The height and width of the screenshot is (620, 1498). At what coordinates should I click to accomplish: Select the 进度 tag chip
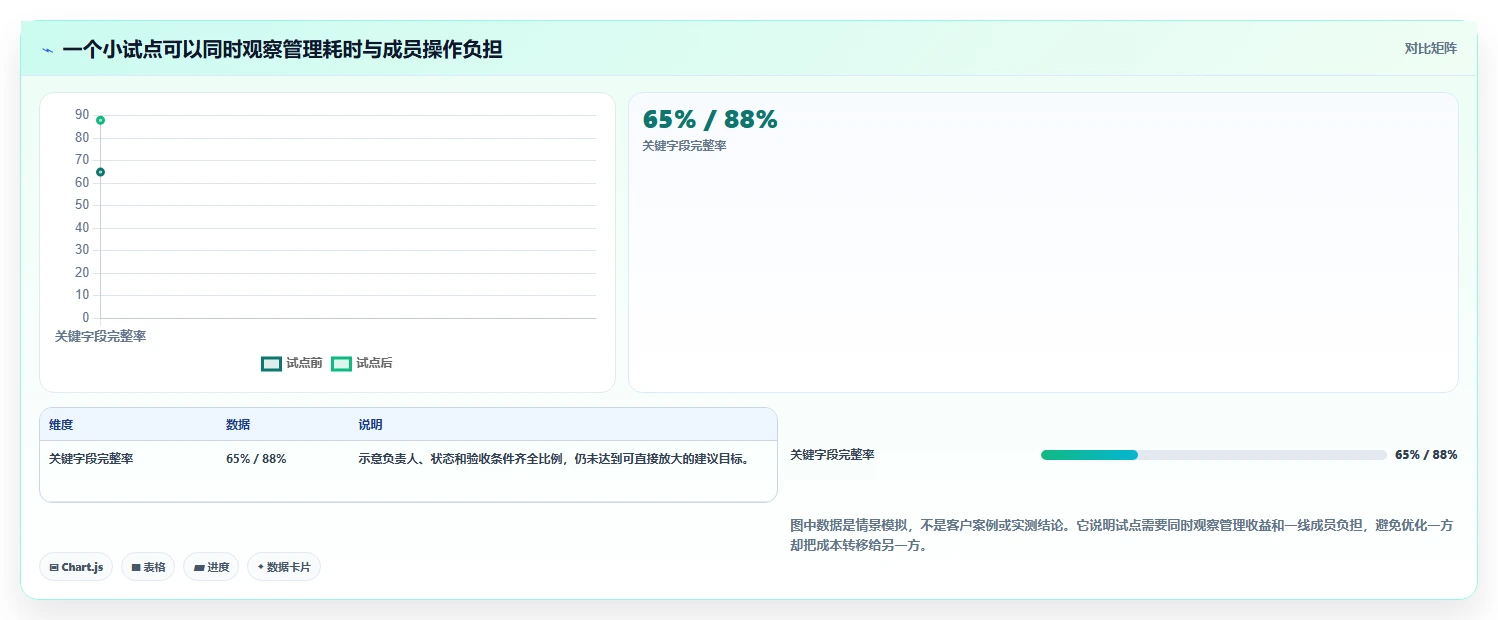(211, 567)
